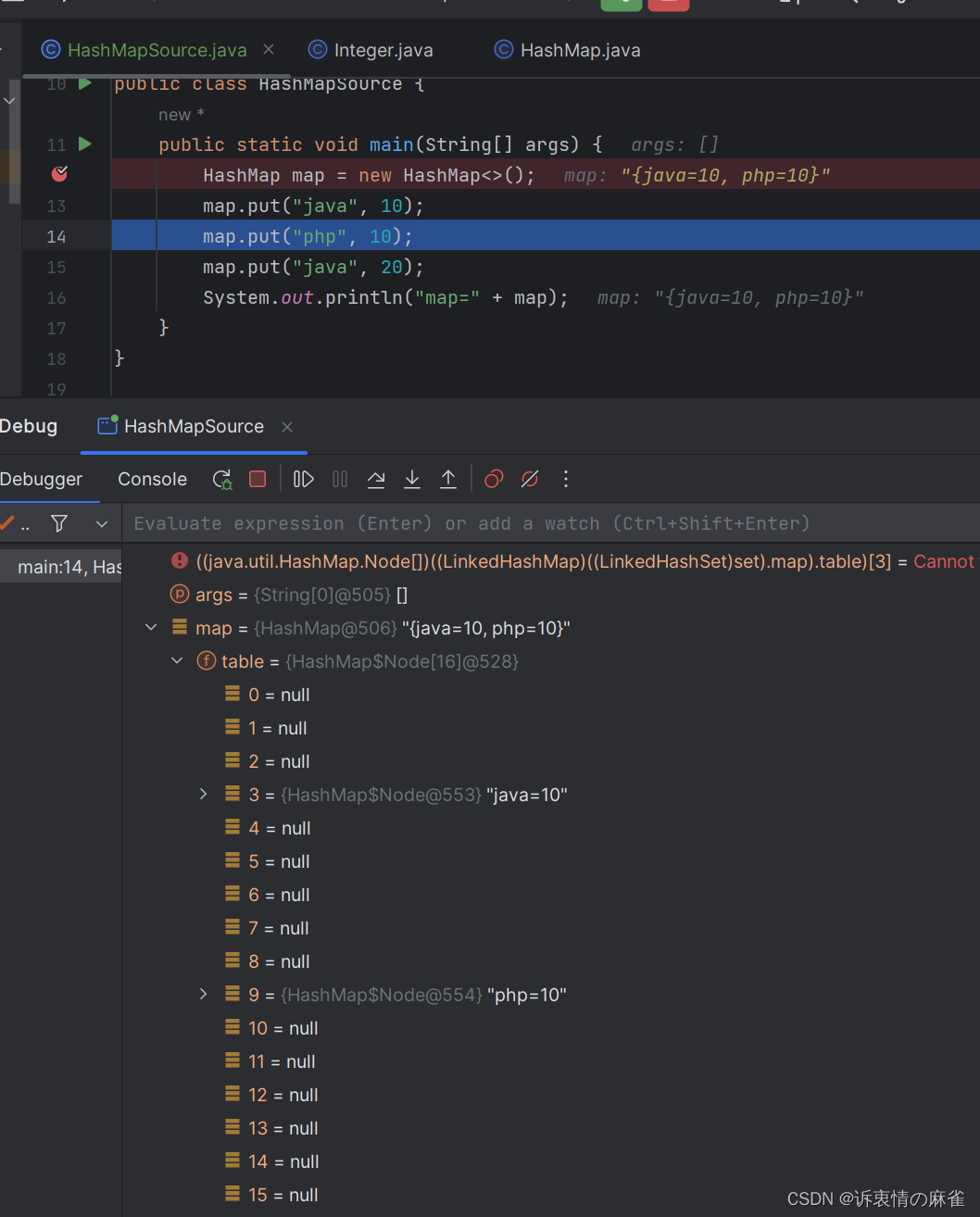Run main method from gutter at line 11
This screenshot has width=980, height=1217.
point(85,144)
